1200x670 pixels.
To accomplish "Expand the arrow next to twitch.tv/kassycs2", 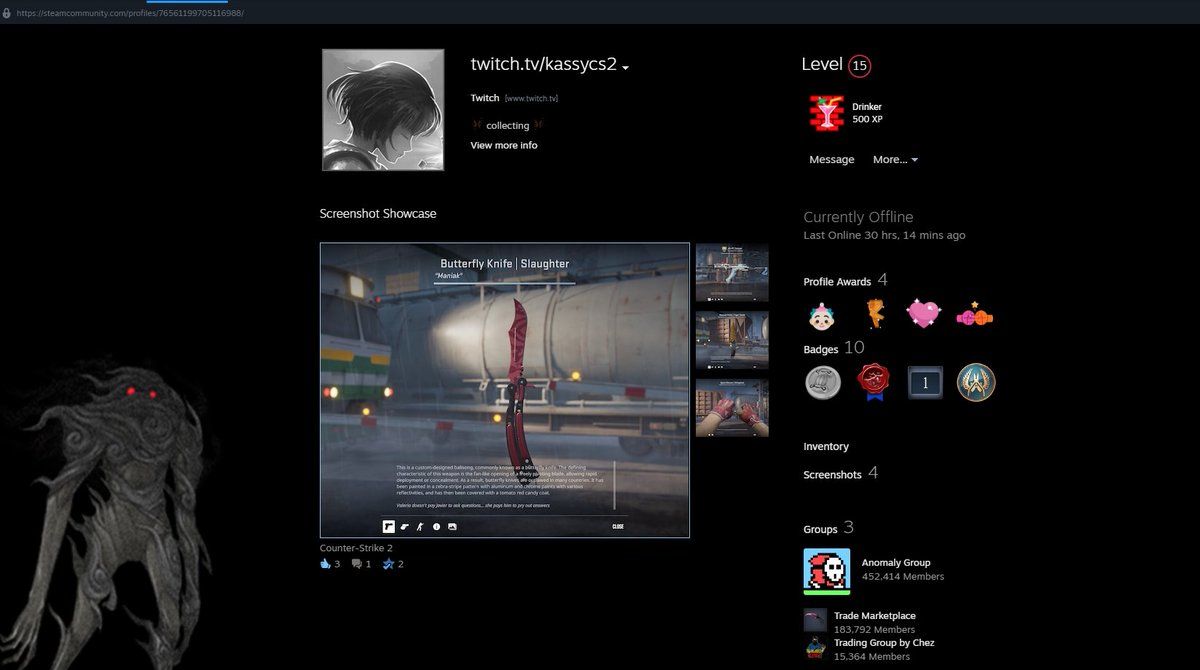I will click(x=625, y=67).
